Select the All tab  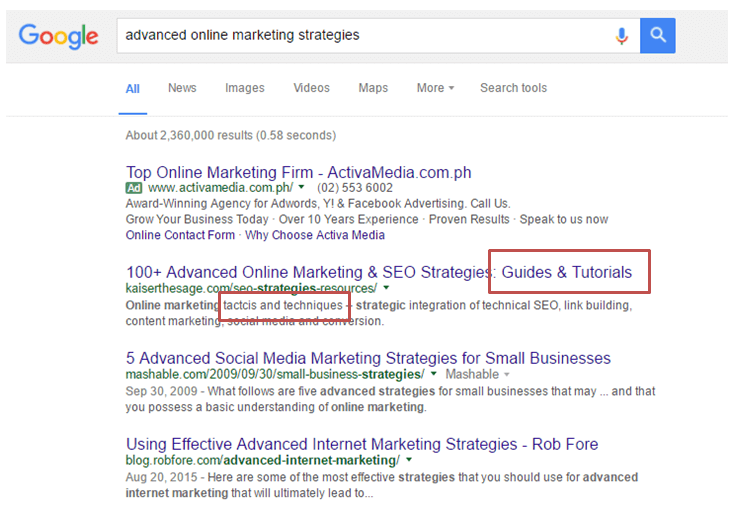click(x=133, y=88)
